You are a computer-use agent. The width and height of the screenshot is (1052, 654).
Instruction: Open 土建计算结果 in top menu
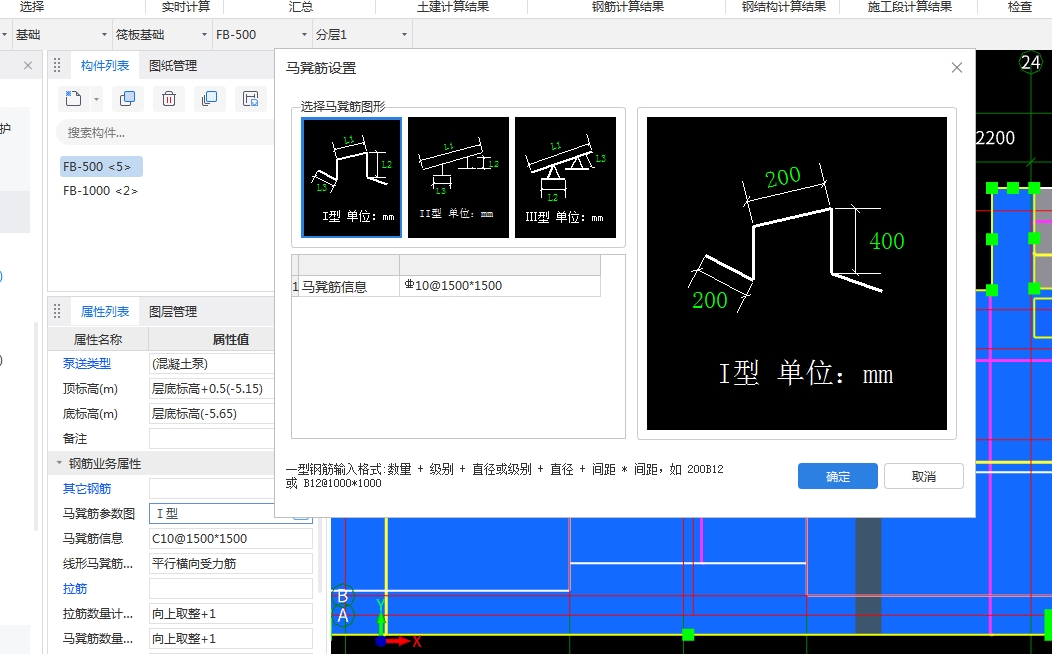coord(453,7)
